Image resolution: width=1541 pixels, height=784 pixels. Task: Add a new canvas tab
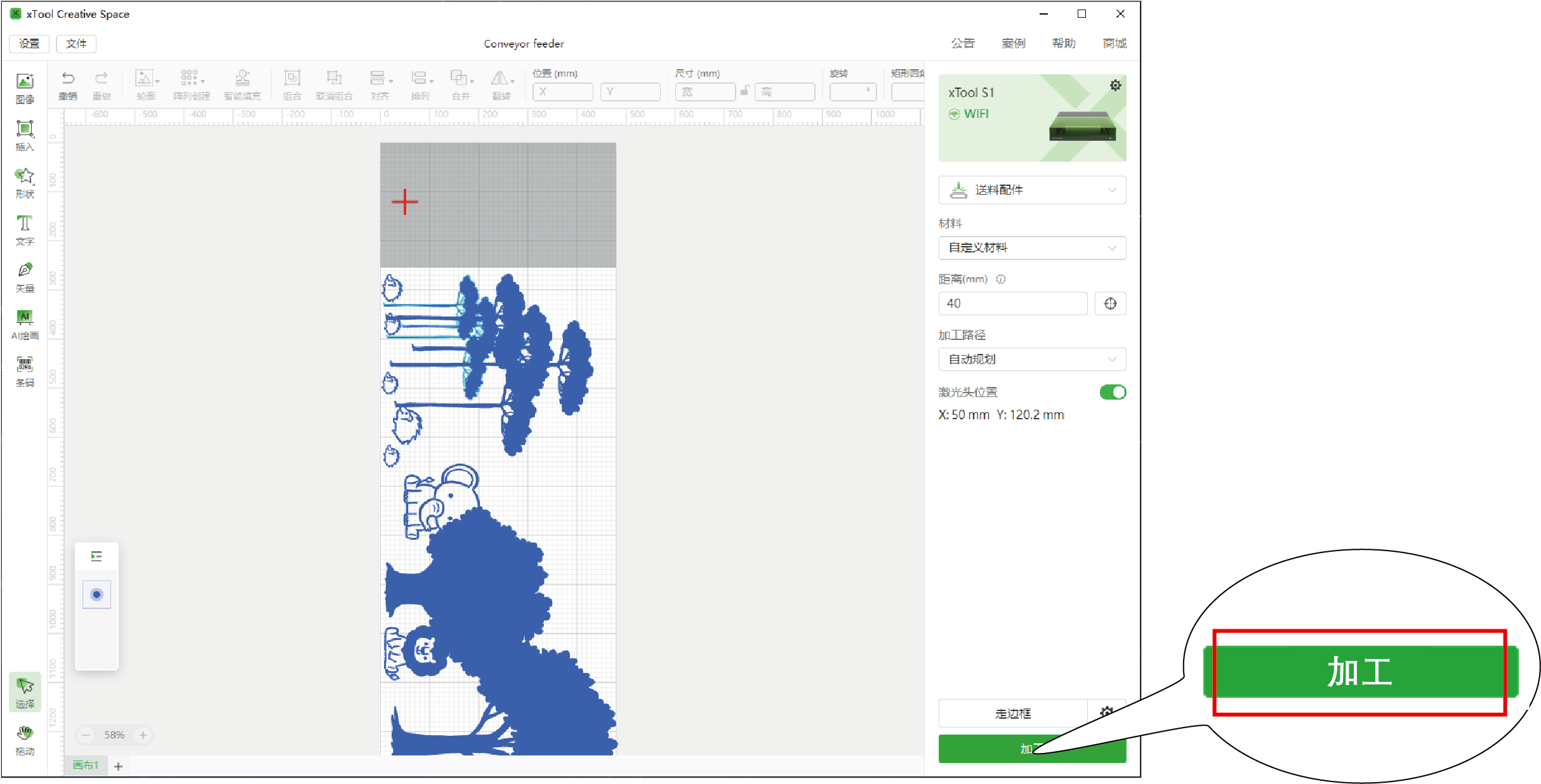click(x=118, y=766)
